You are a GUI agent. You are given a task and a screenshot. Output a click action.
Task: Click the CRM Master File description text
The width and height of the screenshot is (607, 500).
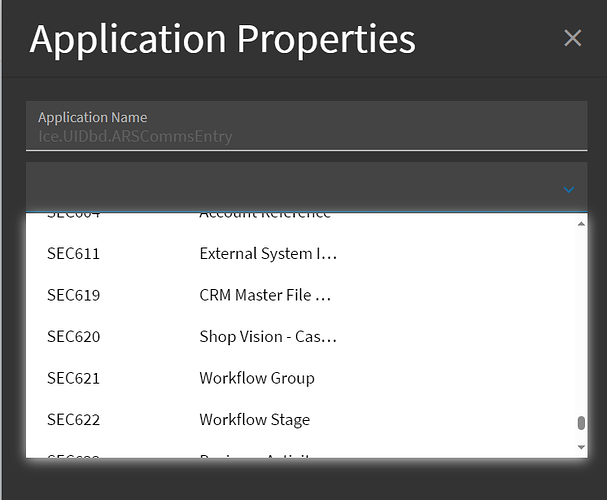click(265, 295)
